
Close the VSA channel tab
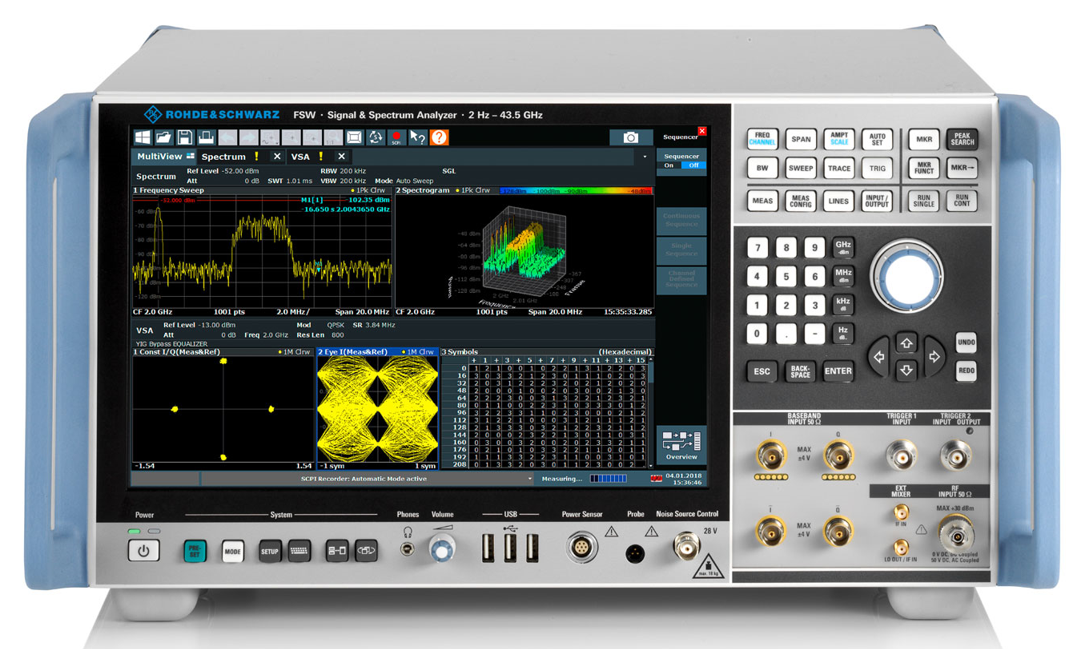(x=341, y=157)
